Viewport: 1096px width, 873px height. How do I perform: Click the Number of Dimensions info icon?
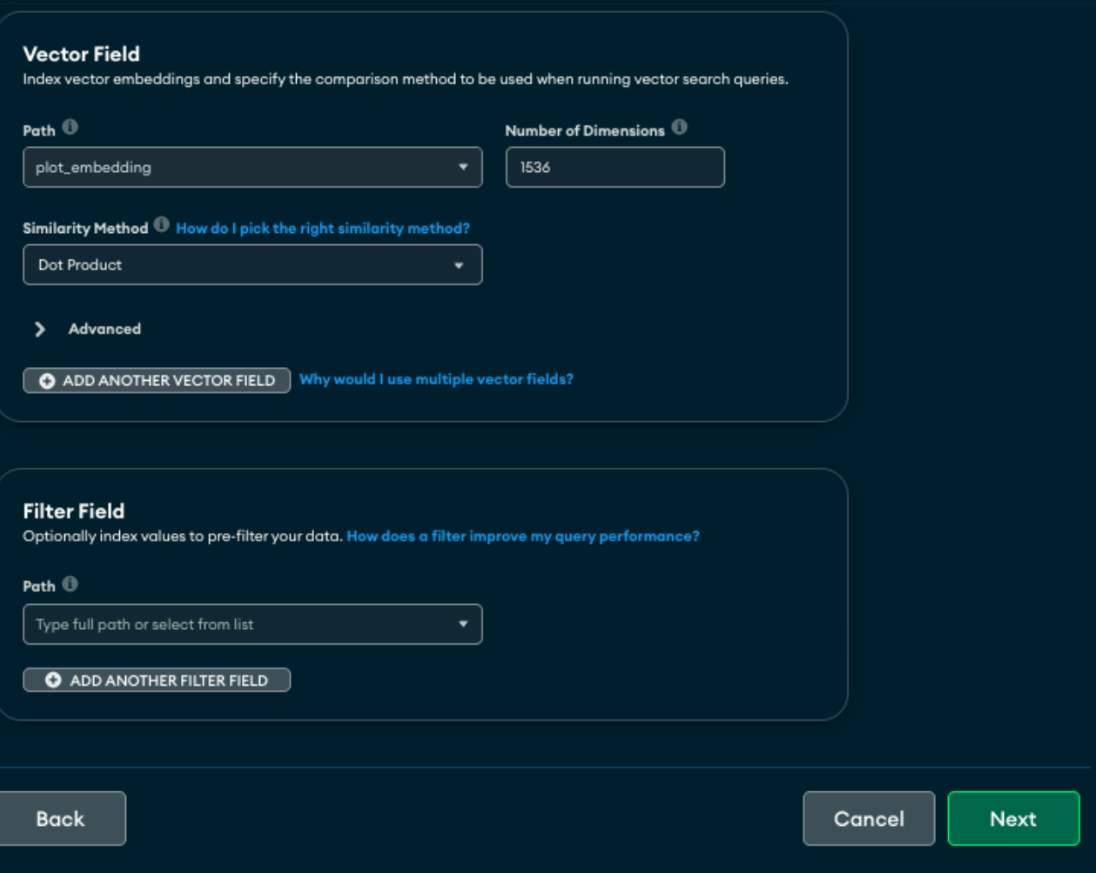coord(677,130)
